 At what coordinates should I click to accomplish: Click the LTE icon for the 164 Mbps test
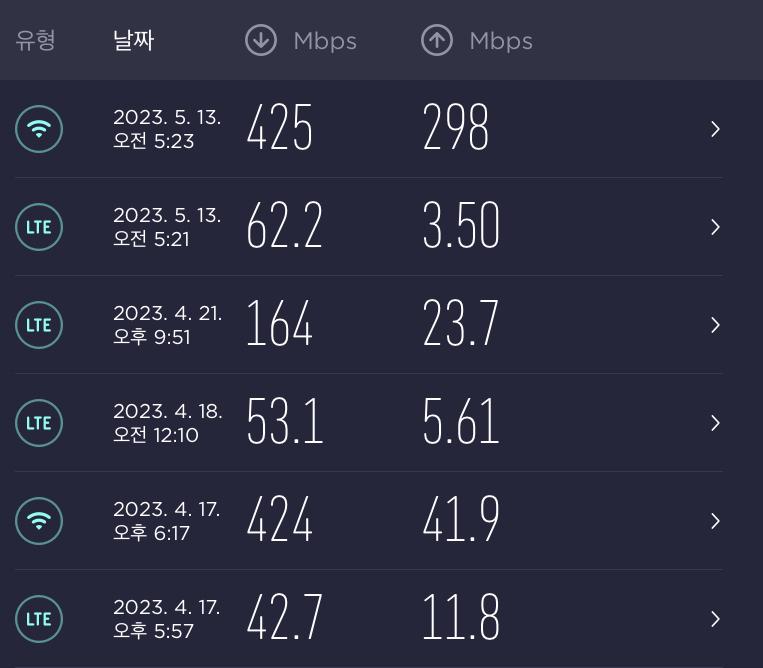(x=39, y=325)
